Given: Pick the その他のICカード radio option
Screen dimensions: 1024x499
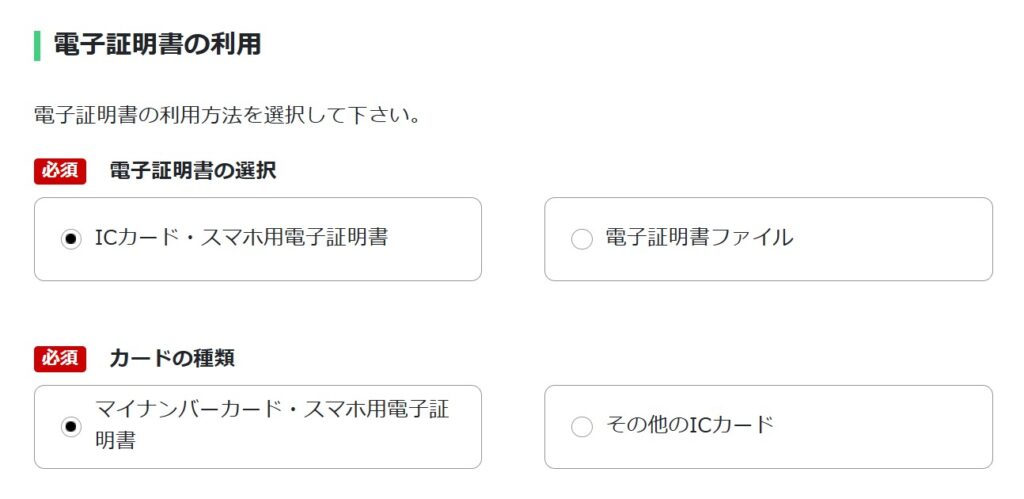Looking at the screenshot, I should coord(581,427).
